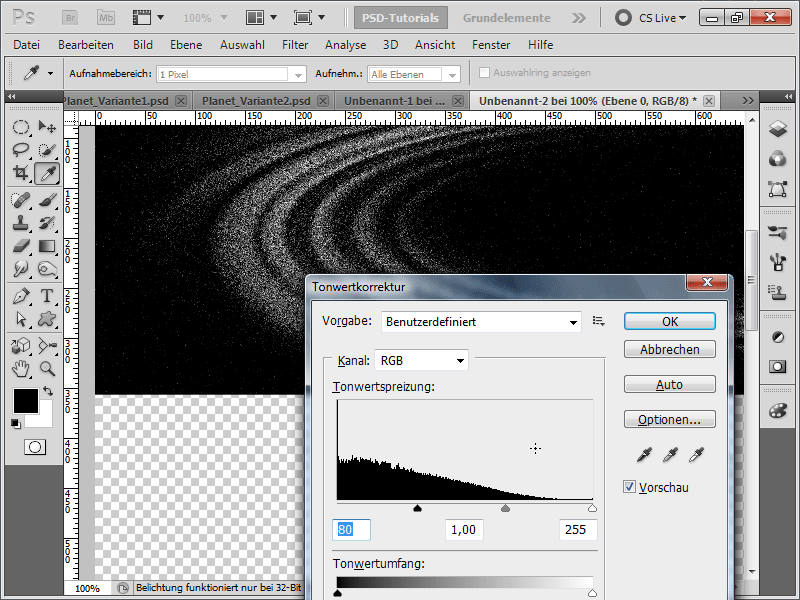Pick the black point eyedropper in Tonwertkorrektur
The width and height of the screenshot is (800, 600).
[644, 454]
